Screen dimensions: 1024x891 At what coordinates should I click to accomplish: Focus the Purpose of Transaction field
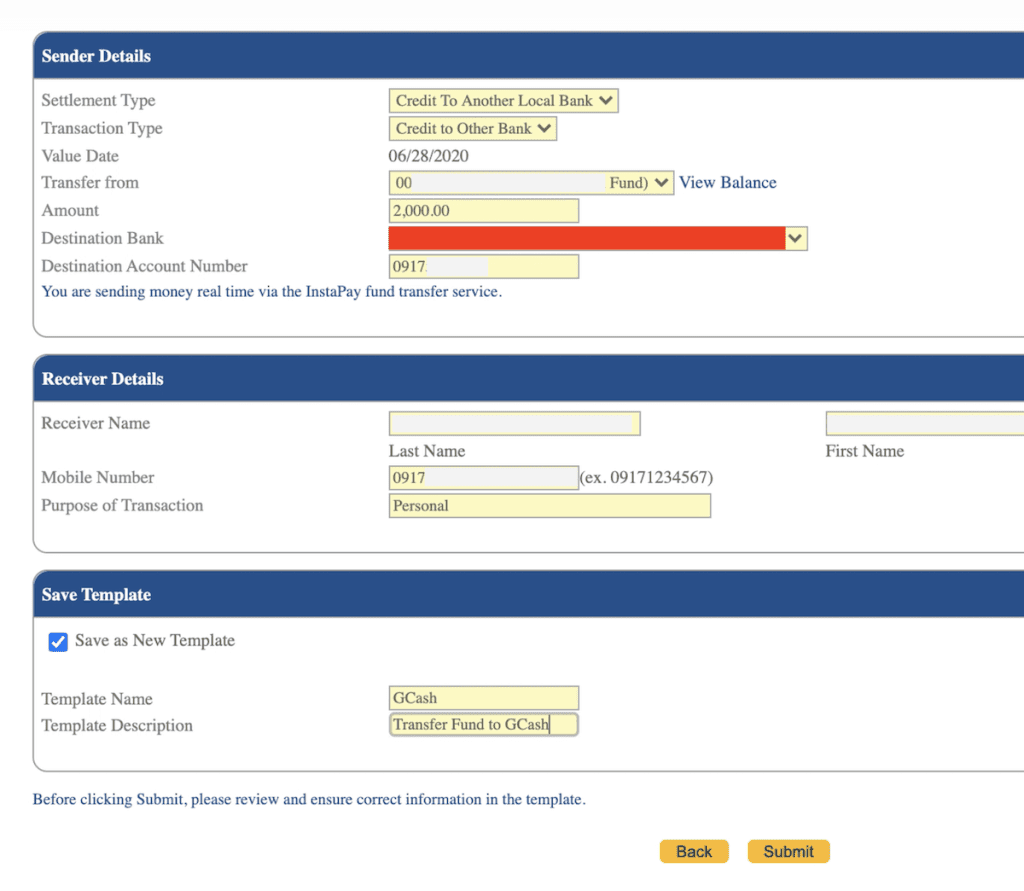point(549,506)
